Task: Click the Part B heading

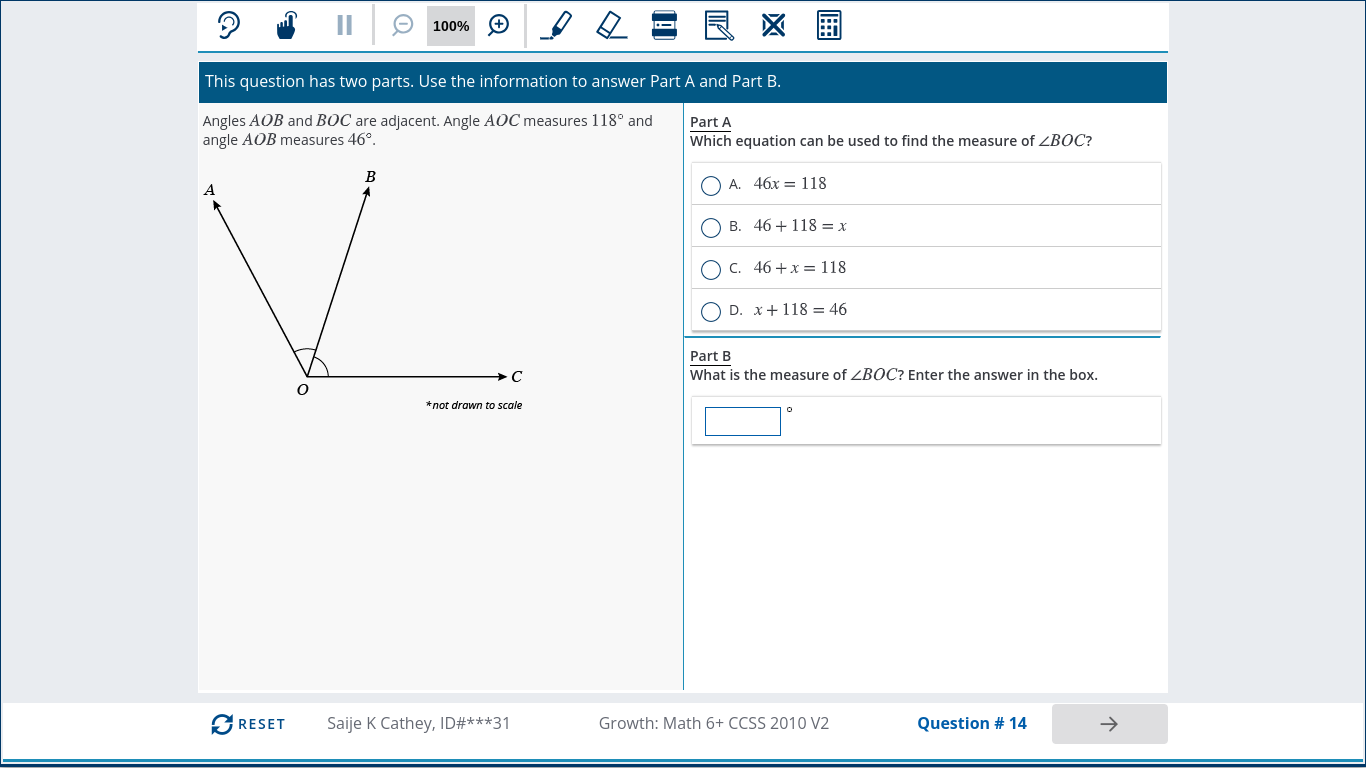Action: click(711, 356)
